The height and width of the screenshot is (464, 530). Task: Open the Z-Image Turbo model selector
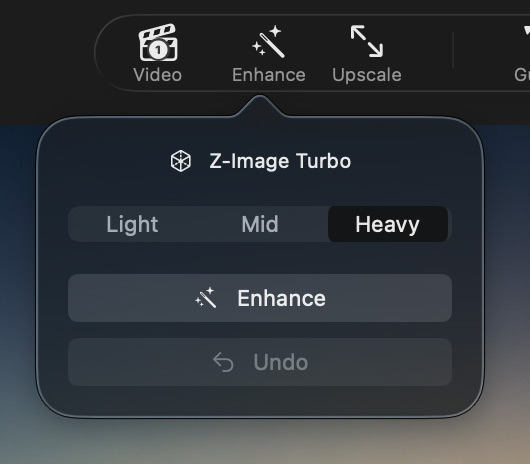coord(260,161)
